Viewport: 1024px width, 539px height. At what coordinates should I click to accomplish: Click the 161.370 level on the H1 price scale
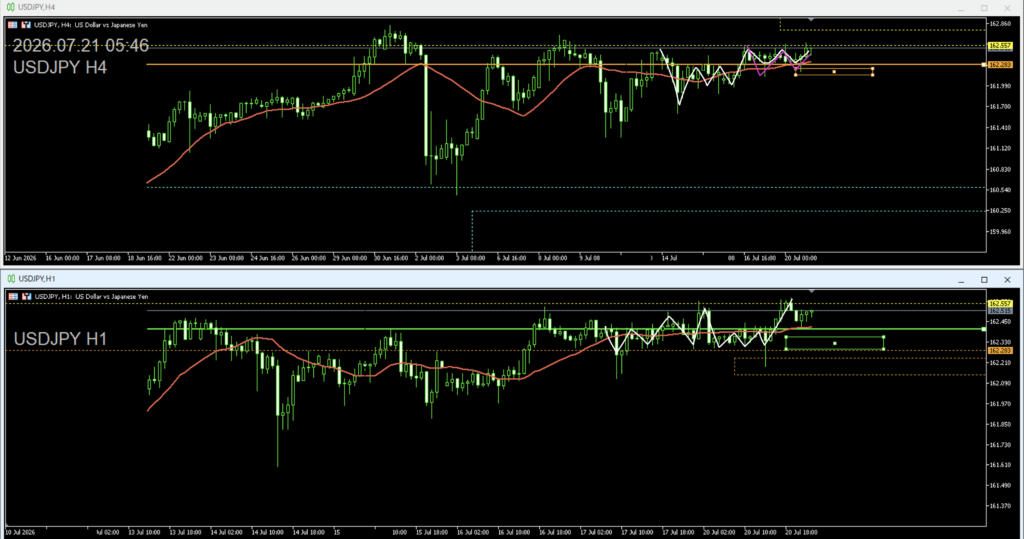point(1000,506)
